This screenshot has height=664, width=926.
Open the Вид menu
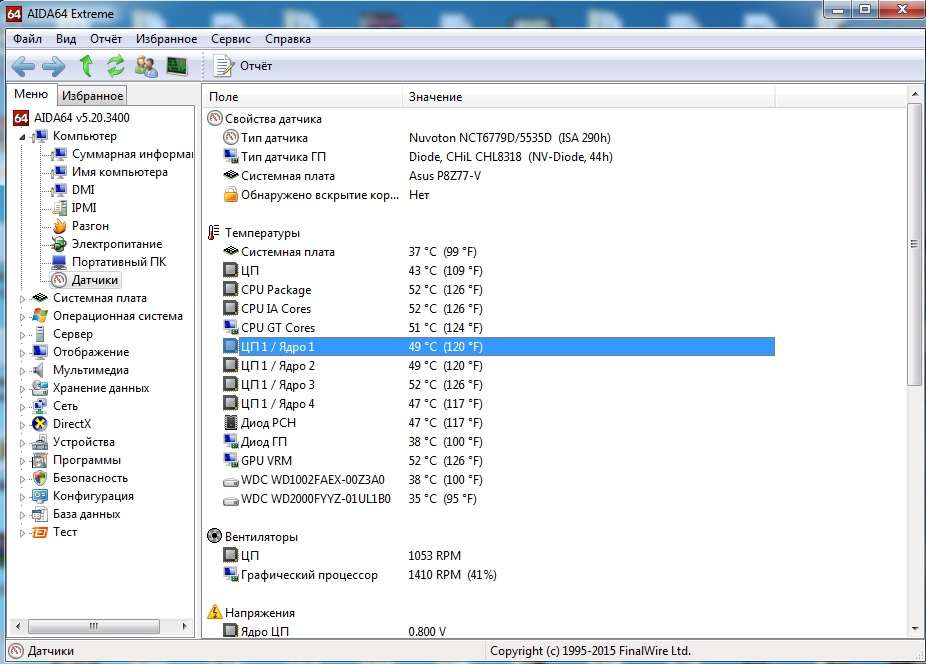click(66, 39)
